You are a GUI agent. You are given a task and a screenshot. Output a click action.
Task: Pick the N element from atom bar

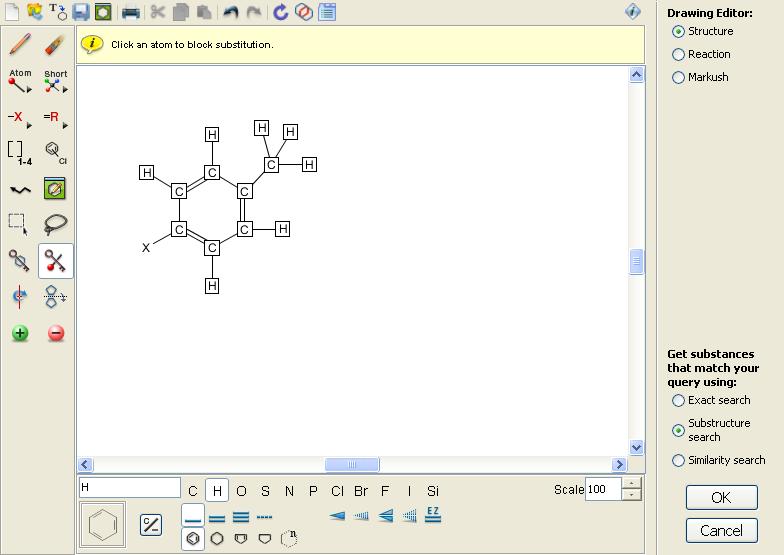coord(289,491)
